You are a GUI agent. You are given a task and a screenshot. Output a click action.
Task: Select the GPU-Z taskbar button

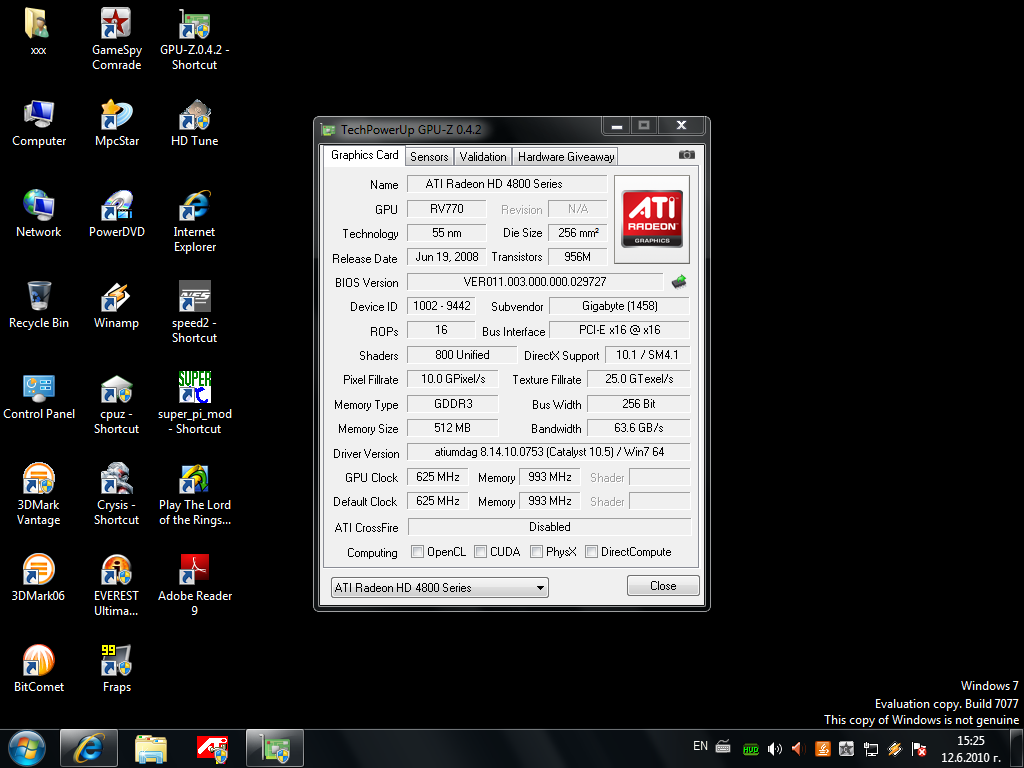pyautogui.click(x=275, y=748)
